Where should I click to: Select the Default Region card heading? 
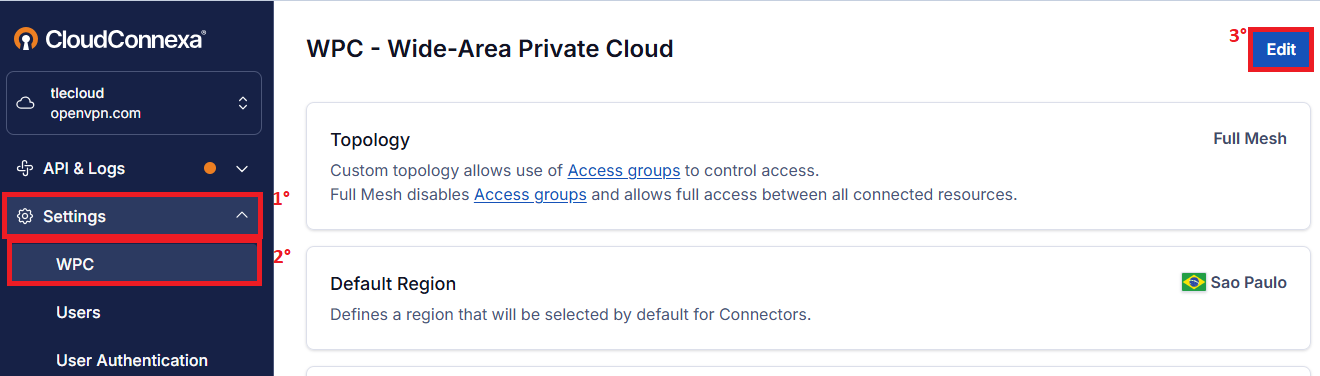393,284
